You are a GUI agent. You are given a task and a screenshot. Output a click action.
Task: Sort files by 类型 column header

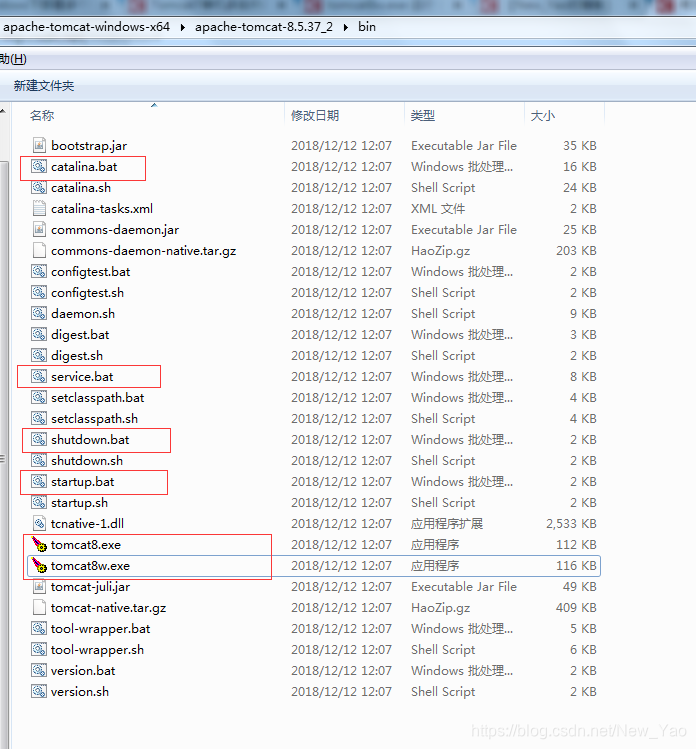pos(423,116)
